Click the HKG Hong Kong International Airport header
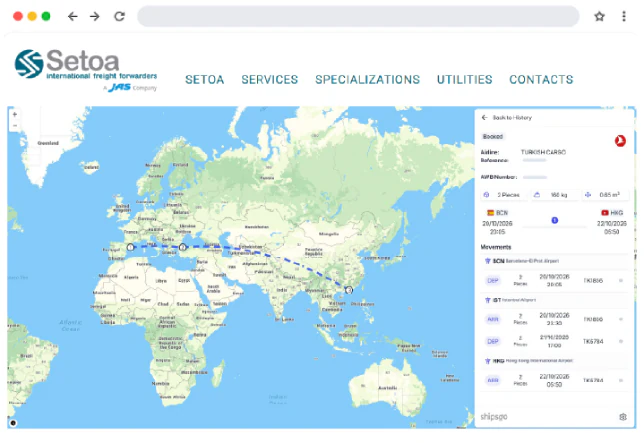The height and width of the screenshot is (443, 644). 554,361
